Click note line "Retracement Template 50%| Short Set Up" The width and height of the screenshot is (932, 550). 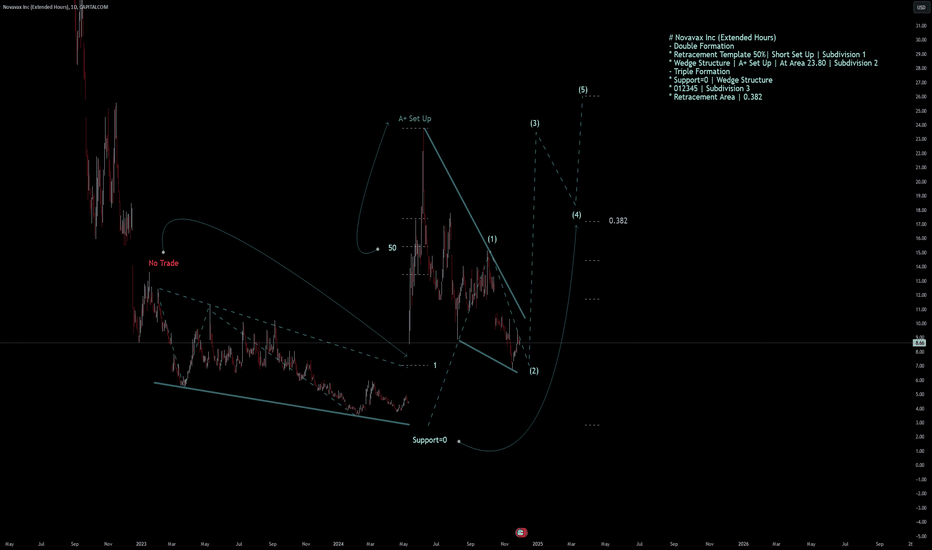[744, 54]
